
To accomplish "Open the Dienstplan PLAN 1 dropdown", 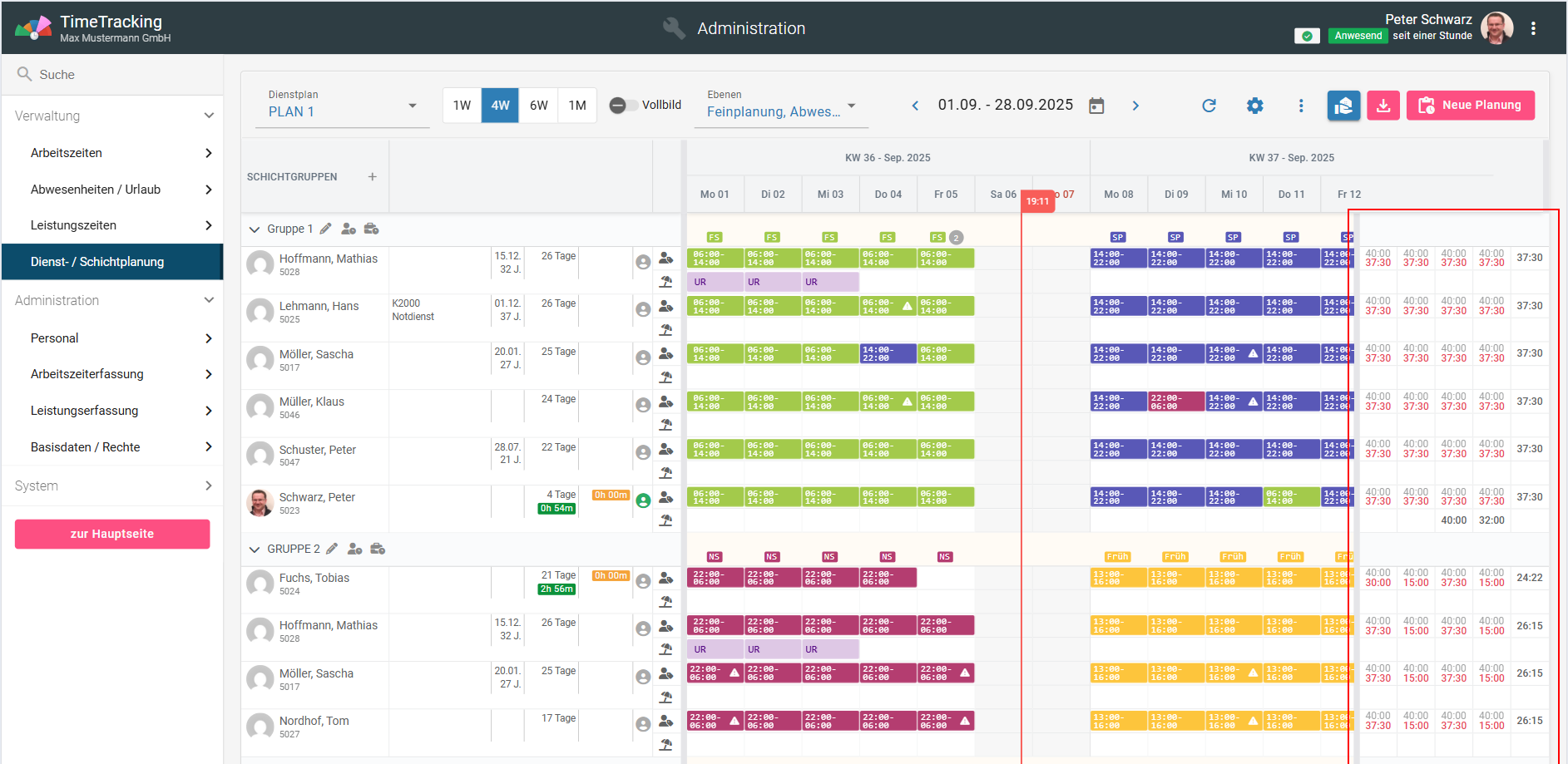I will (342, 106).
